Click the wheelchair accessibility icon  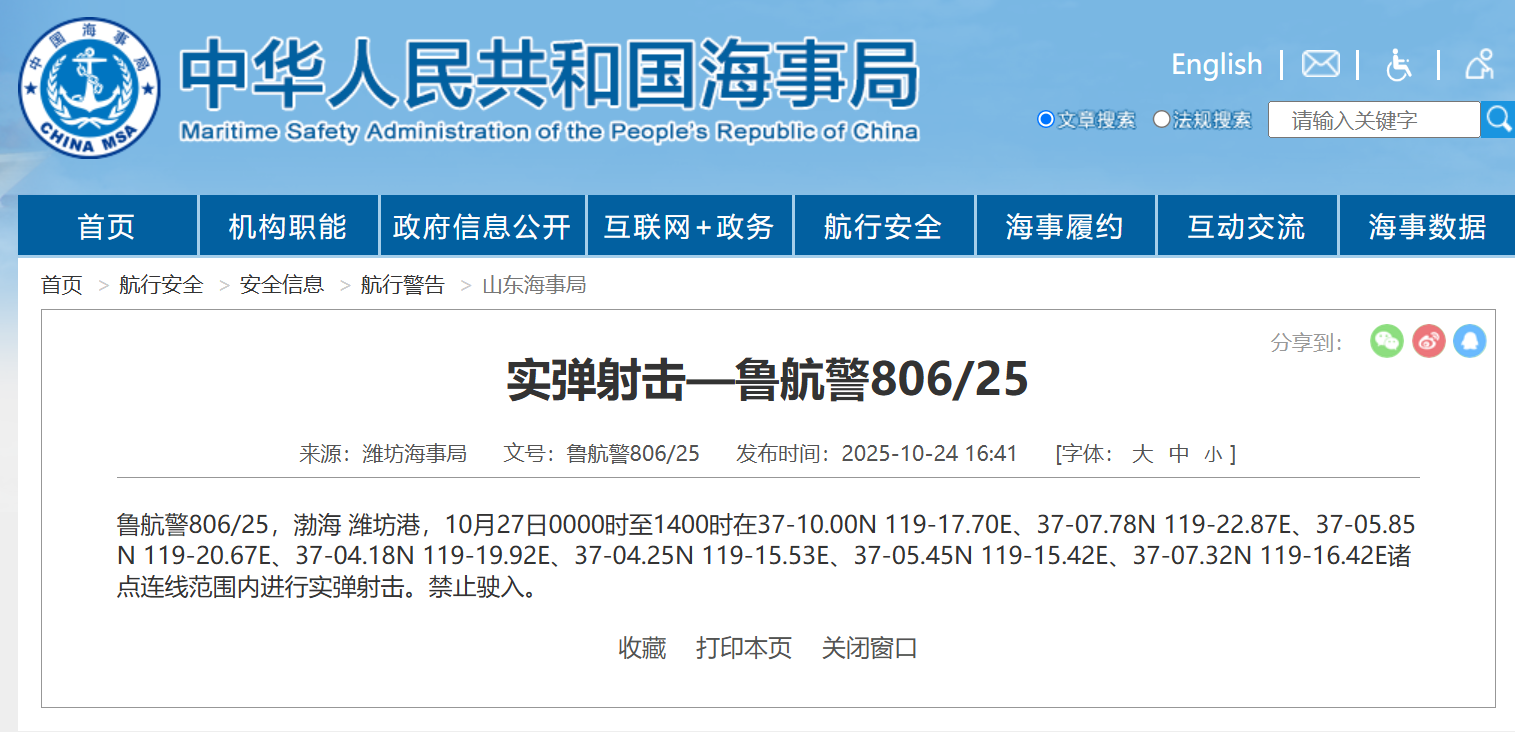(1398, 65)
